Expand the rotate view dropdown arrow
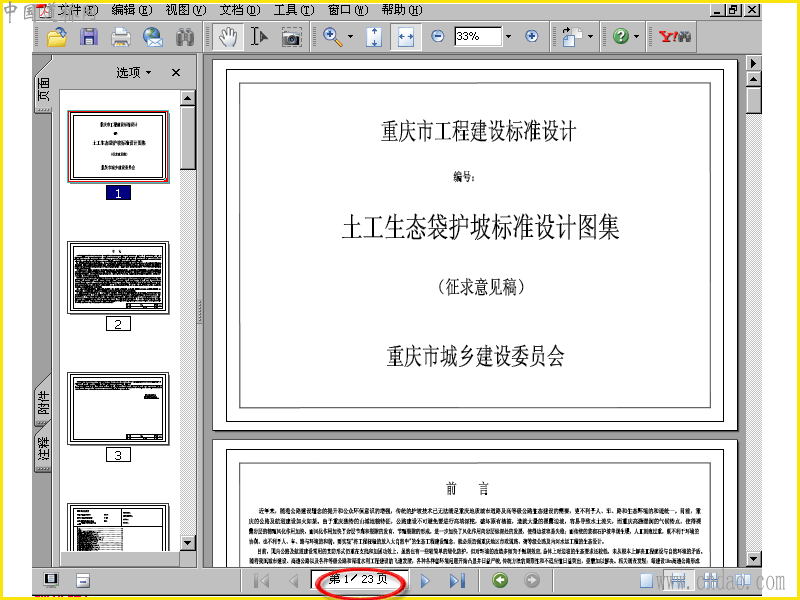Viewport: 800px width, 600px height. [591, 37]
